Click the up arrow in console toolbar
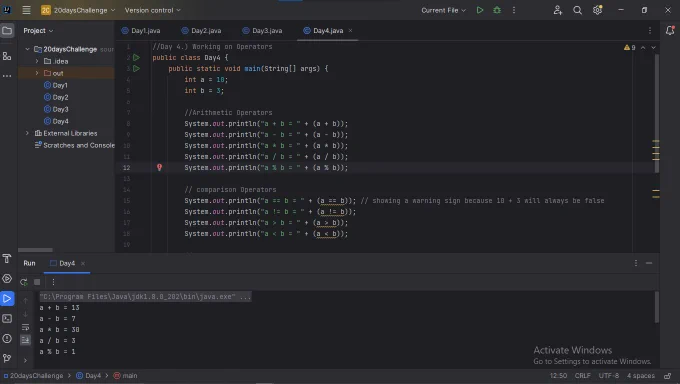This screenshot has height=384, width=680. (26, 301)
